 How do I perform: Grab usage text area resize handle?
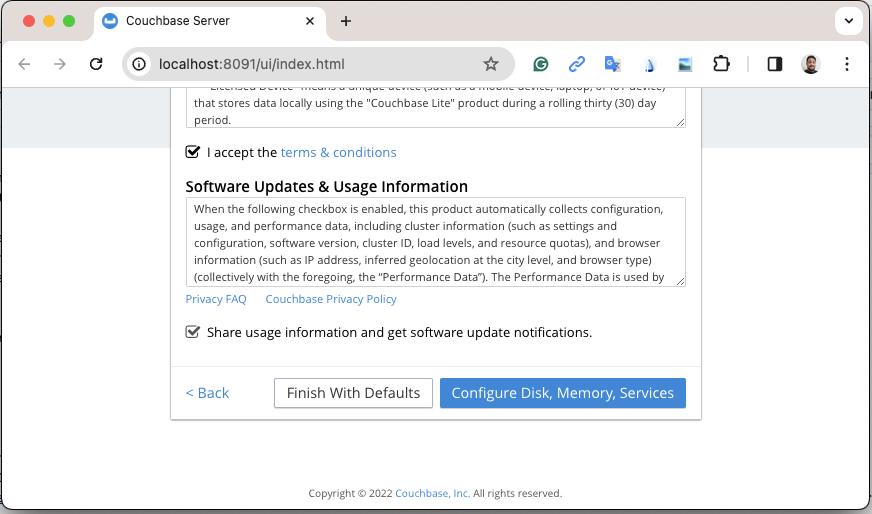pyautogui.click(x=680, y=281)
